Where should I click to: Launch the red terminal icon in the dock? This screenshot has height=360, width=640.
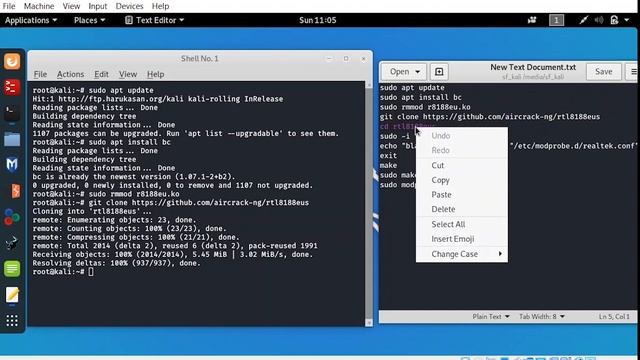point(12,87)
